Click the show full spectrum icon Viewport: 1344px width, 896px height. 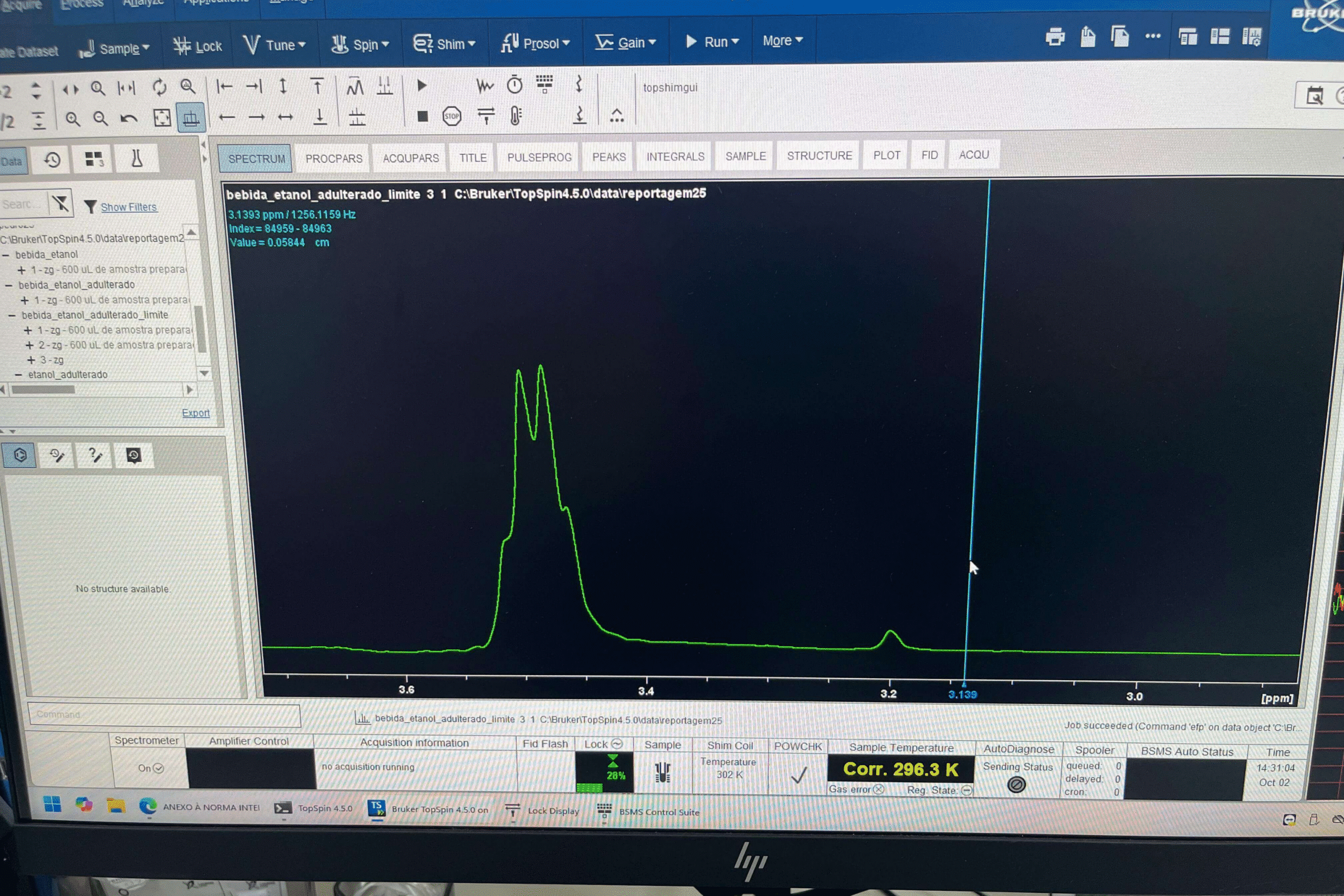pos(162,118)
